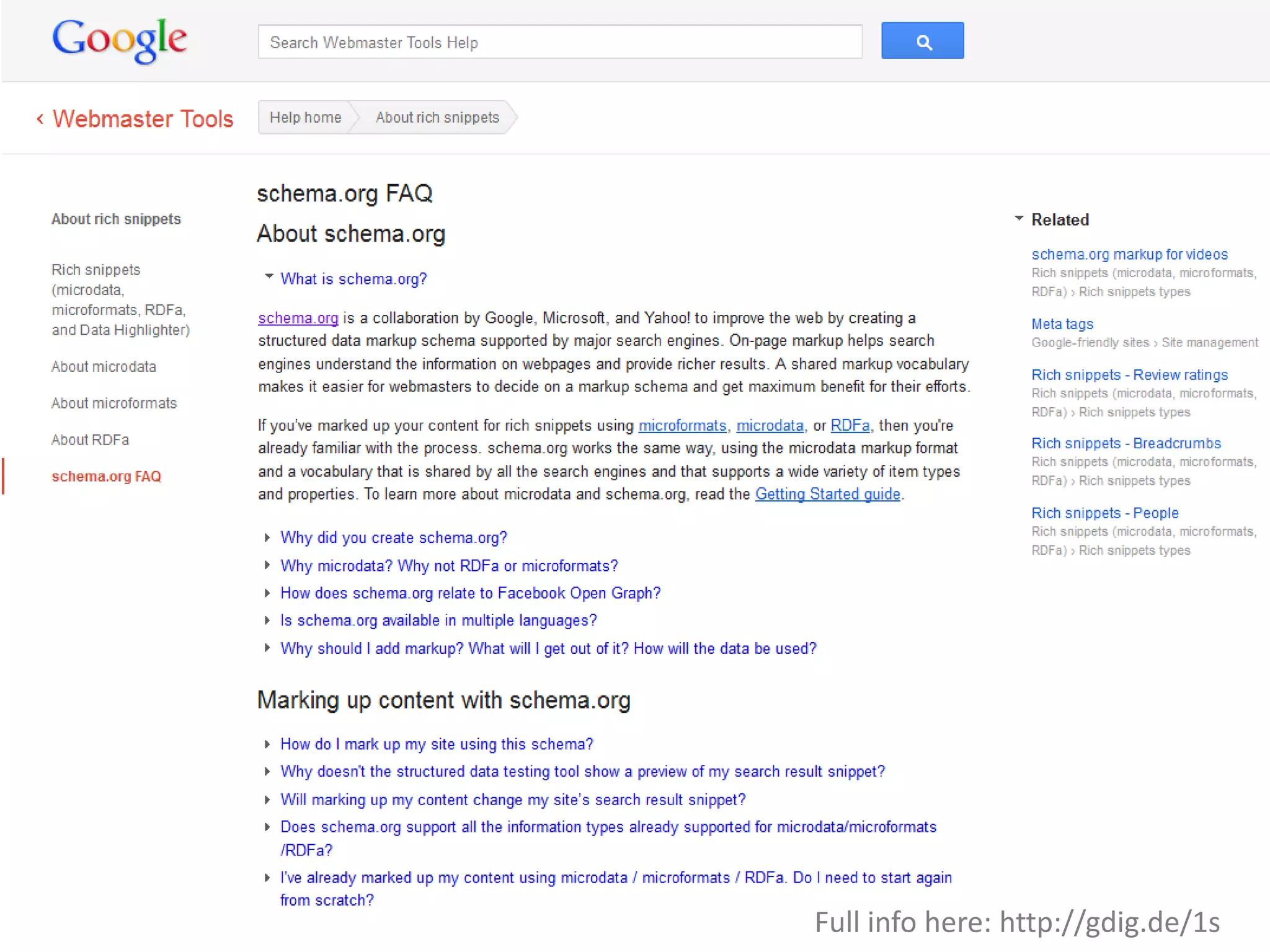Select About RDFa in left navigation
This screenshot has height=952, width=1270.
pos(90,440)
